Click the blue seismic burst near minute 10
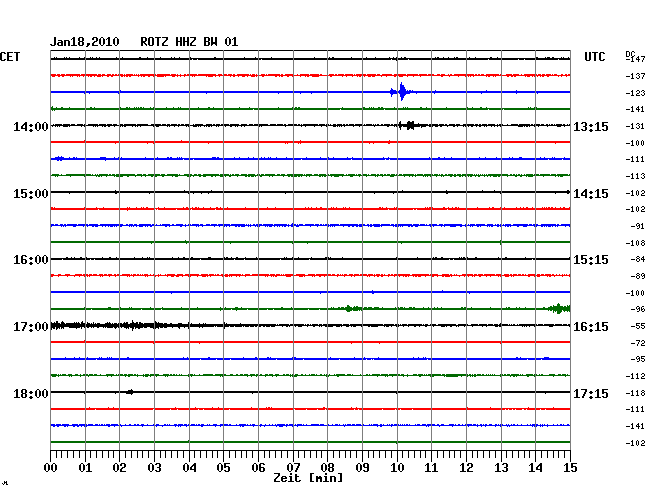 [x=401, y=92]
